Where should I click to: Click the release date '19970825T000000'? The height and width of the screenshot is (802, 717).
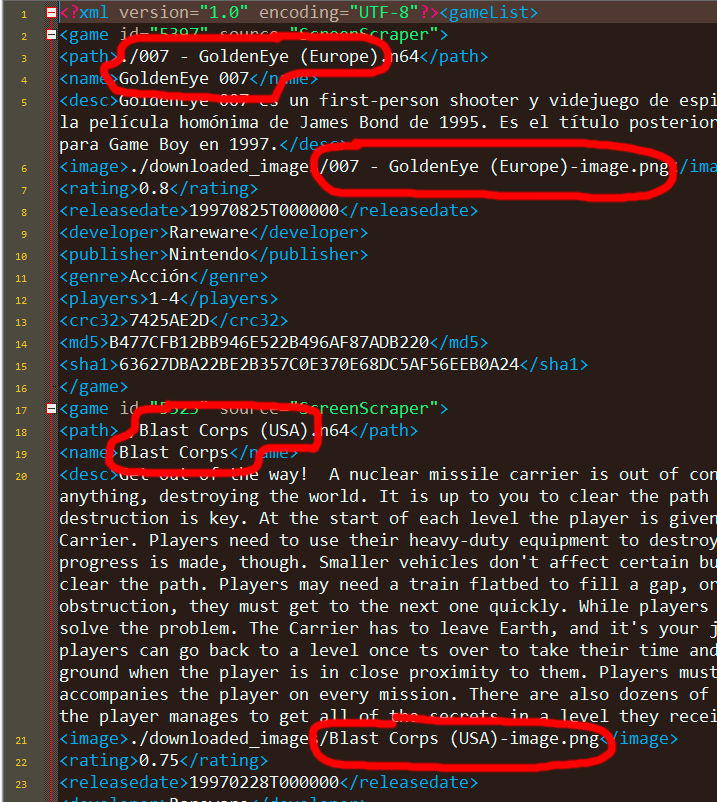(264, 210)
